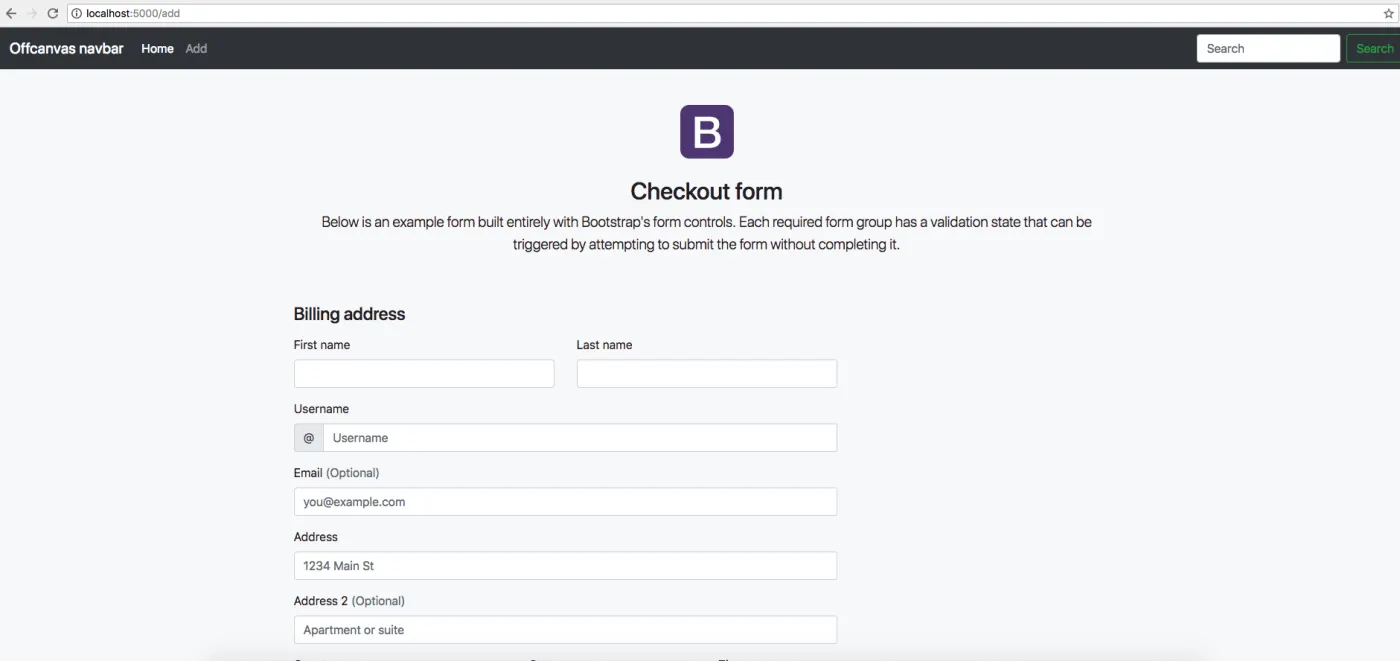Click the Apartment or suite field

tap(565, 630)
